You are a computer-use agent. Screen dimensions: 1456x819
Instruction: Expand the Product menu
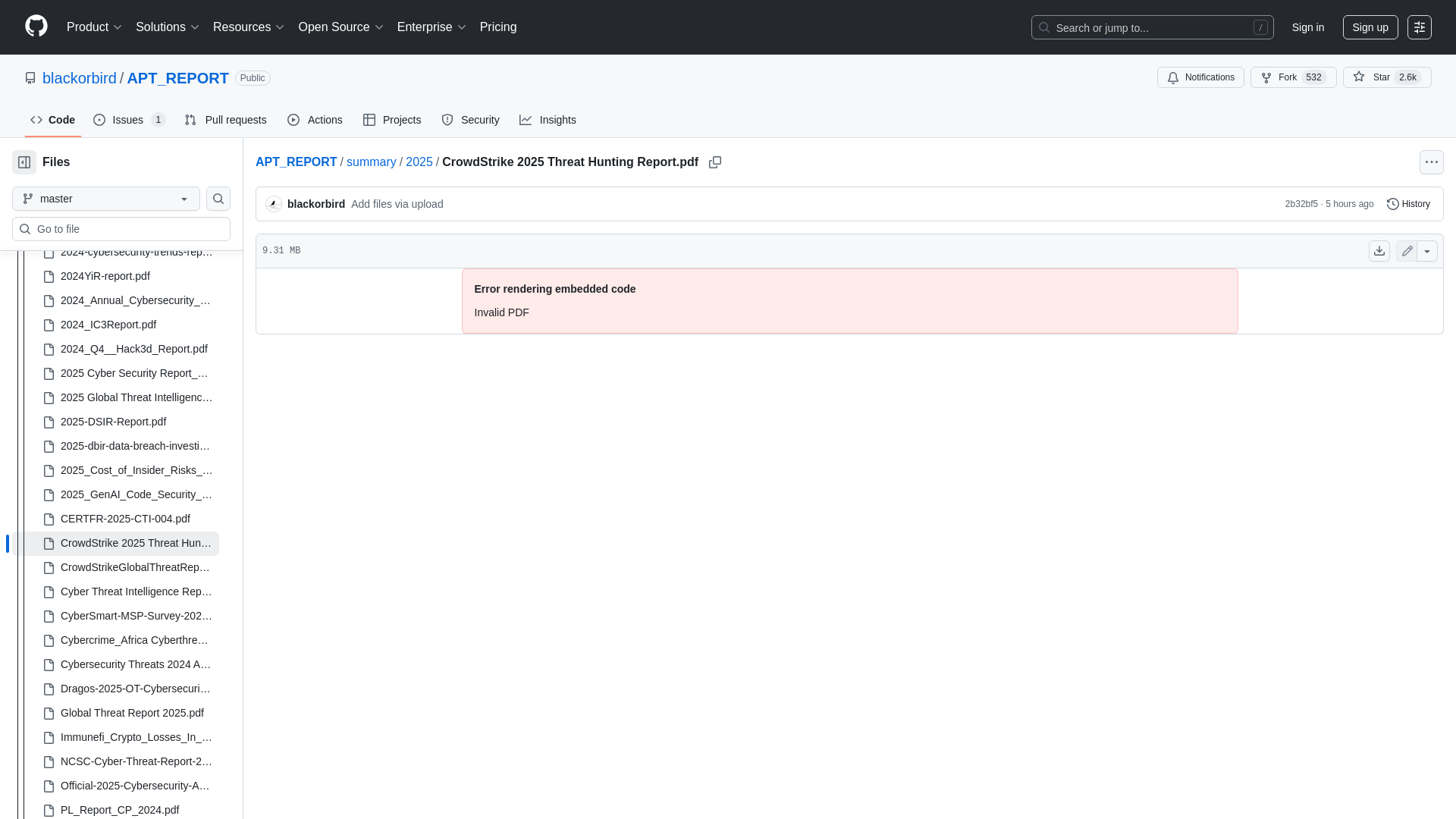pyautogui.click(x=94, y=27)
